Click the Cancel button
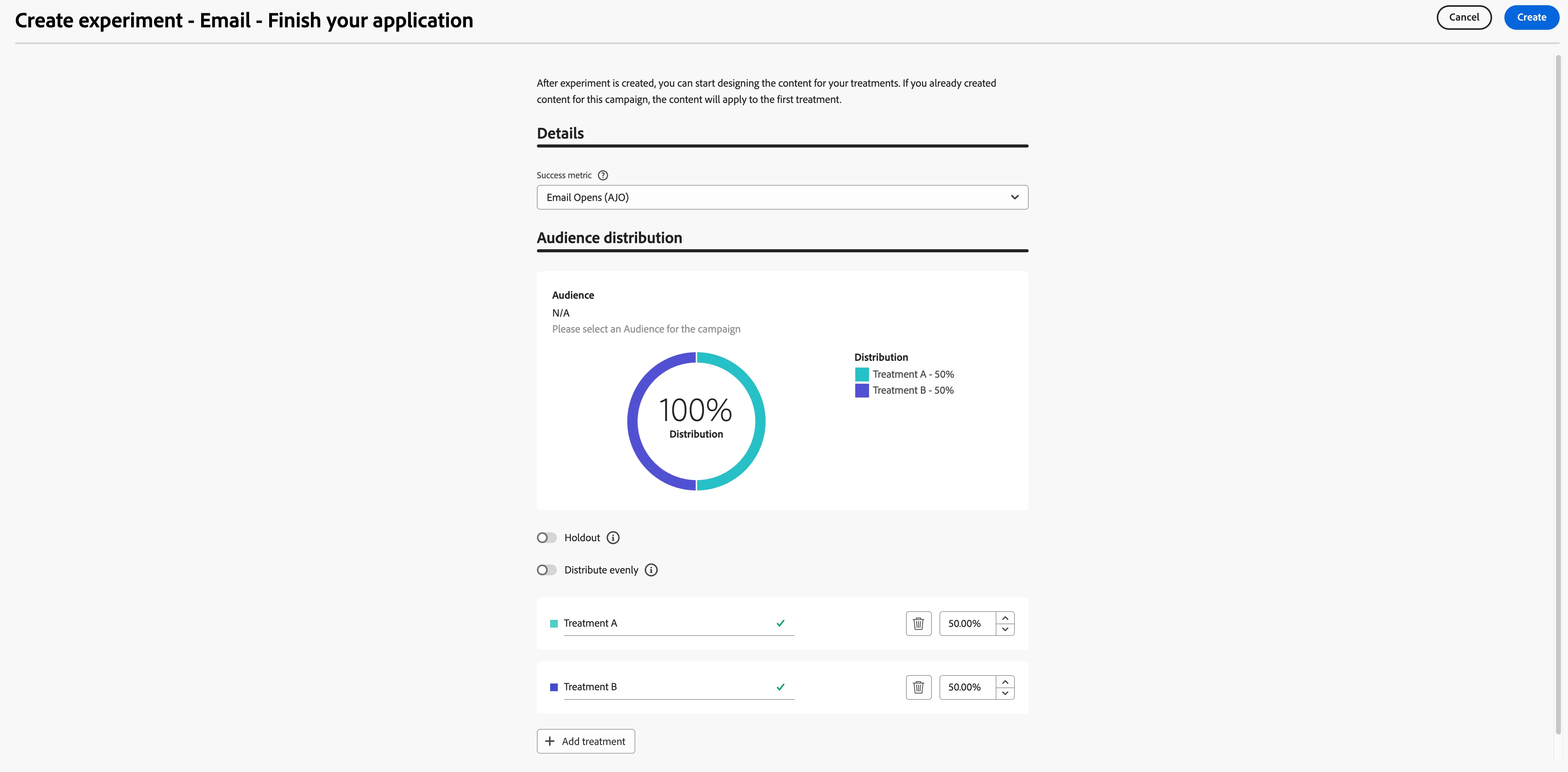The image size is (1568, 772). click(1464, 17)
